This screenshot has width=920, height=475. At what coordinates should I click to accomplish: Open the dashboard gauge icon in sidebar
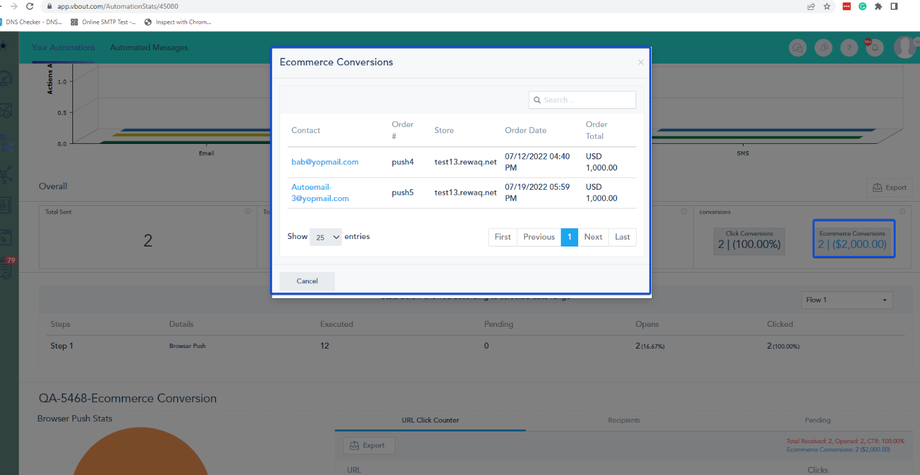pyautogui.click(x=6, y=77)
